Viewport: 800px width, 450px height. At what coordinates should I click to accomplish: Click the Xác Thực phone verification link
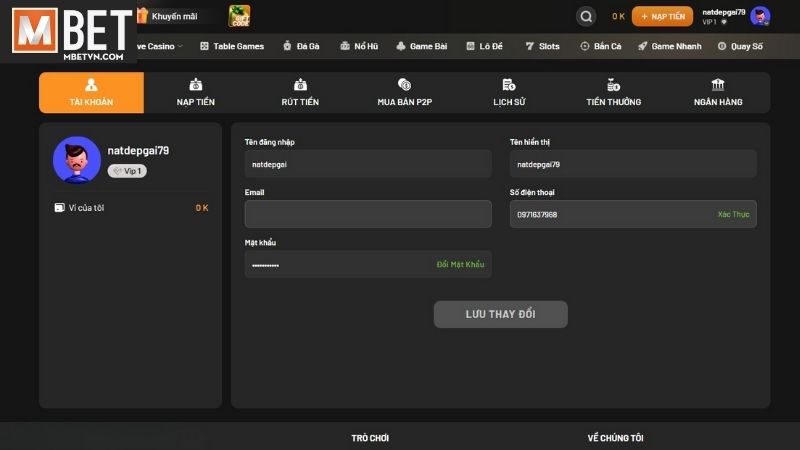click(x=733, y=215)
